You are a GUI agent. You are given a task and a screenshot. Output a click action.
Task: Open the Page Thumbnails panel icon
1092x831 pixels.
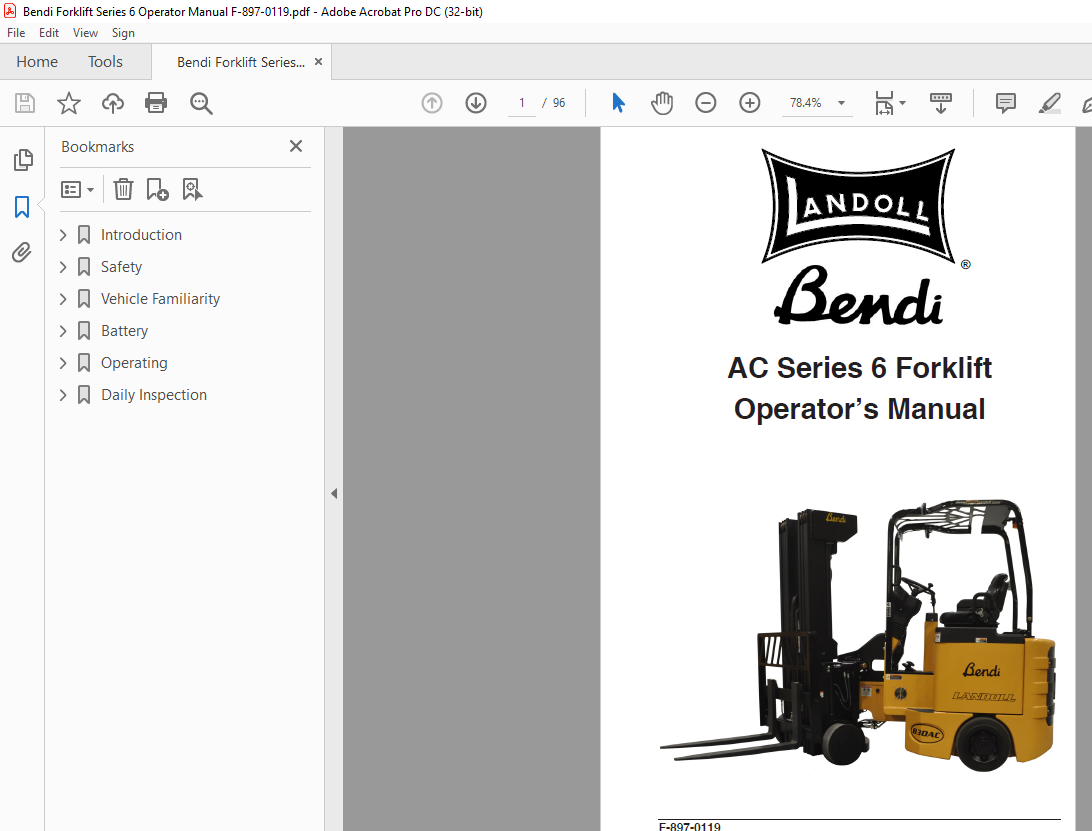[x=23, y=160]
